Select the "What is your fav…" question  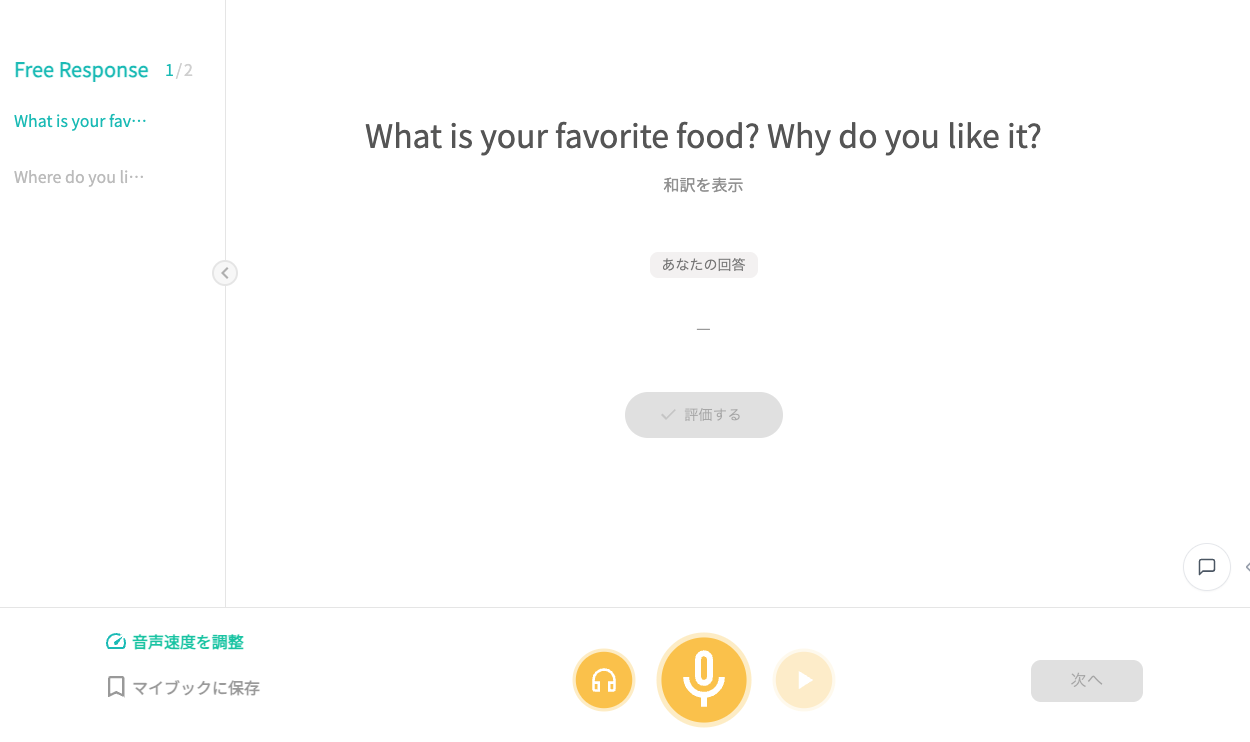(x=80, y=121)
